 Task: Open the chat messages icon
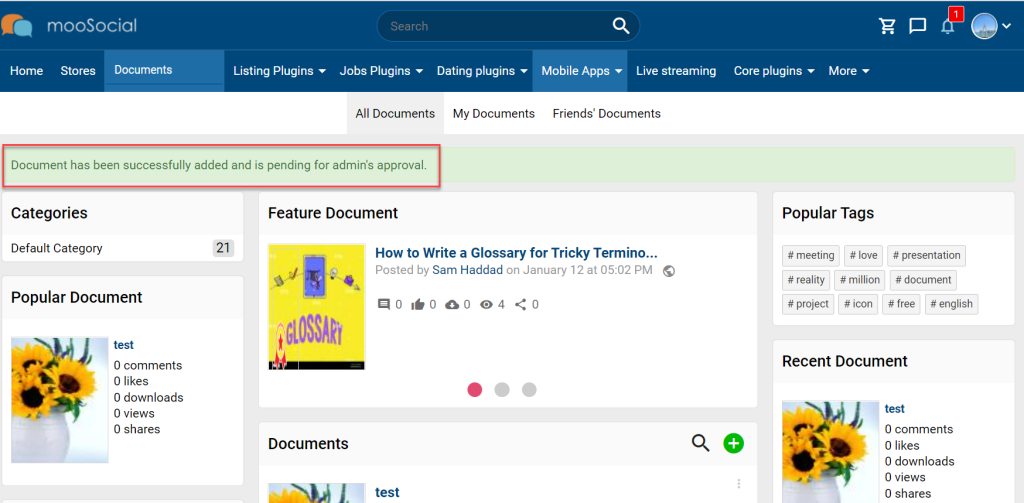918,26
